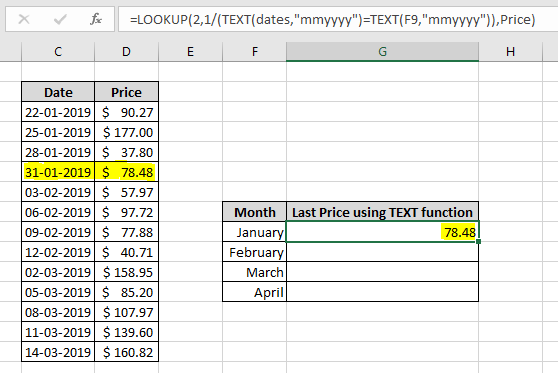Open the Insert Function fx icon
The width and height of the screenshot is (558, 373).
[96, 19]
